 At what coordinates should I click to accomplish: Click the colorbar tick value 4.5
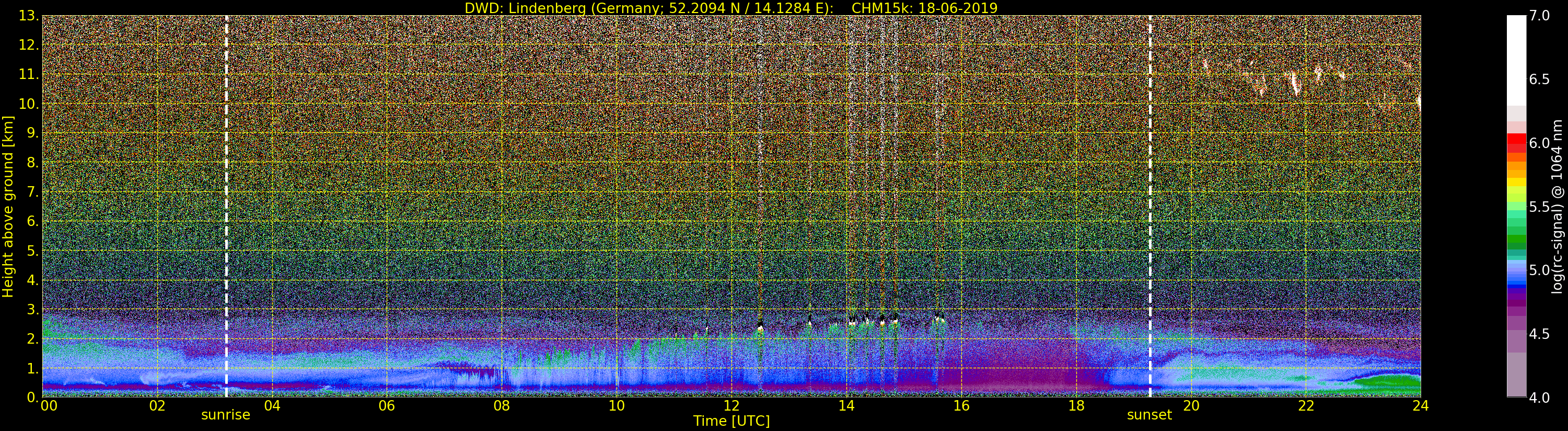click(1539, 334)
